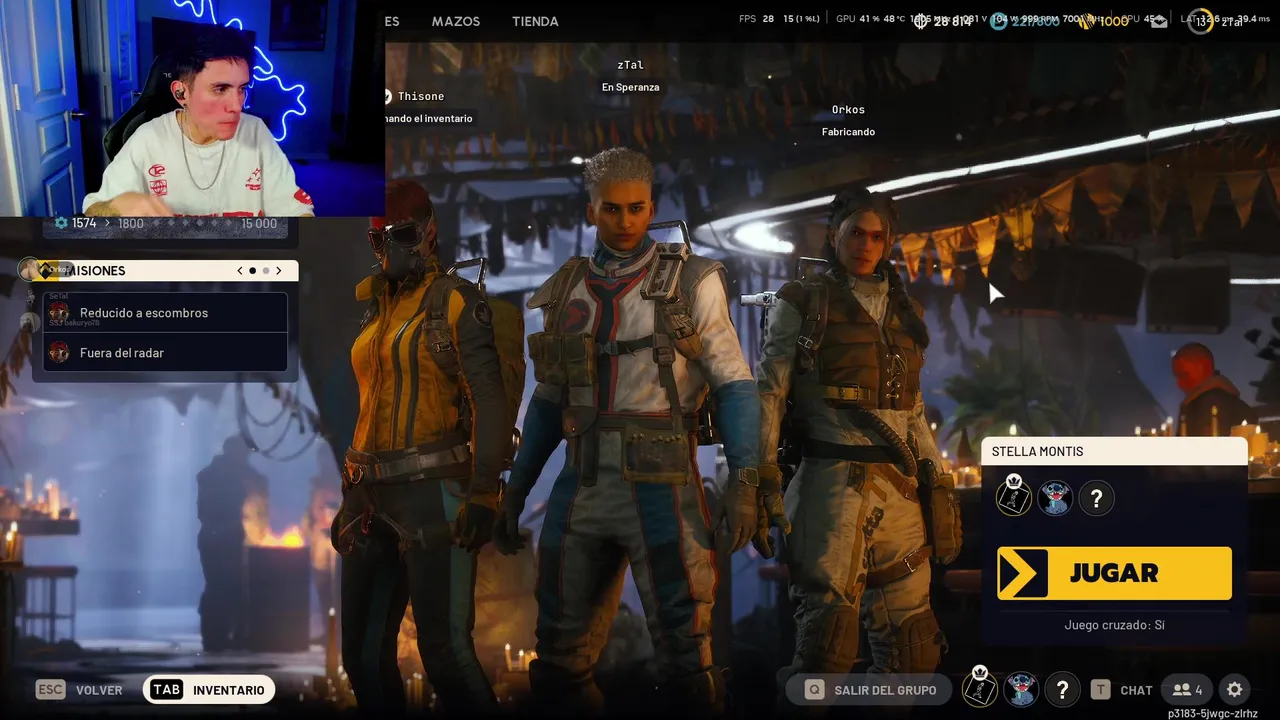Open the MAZOS tab

(456, 21)
